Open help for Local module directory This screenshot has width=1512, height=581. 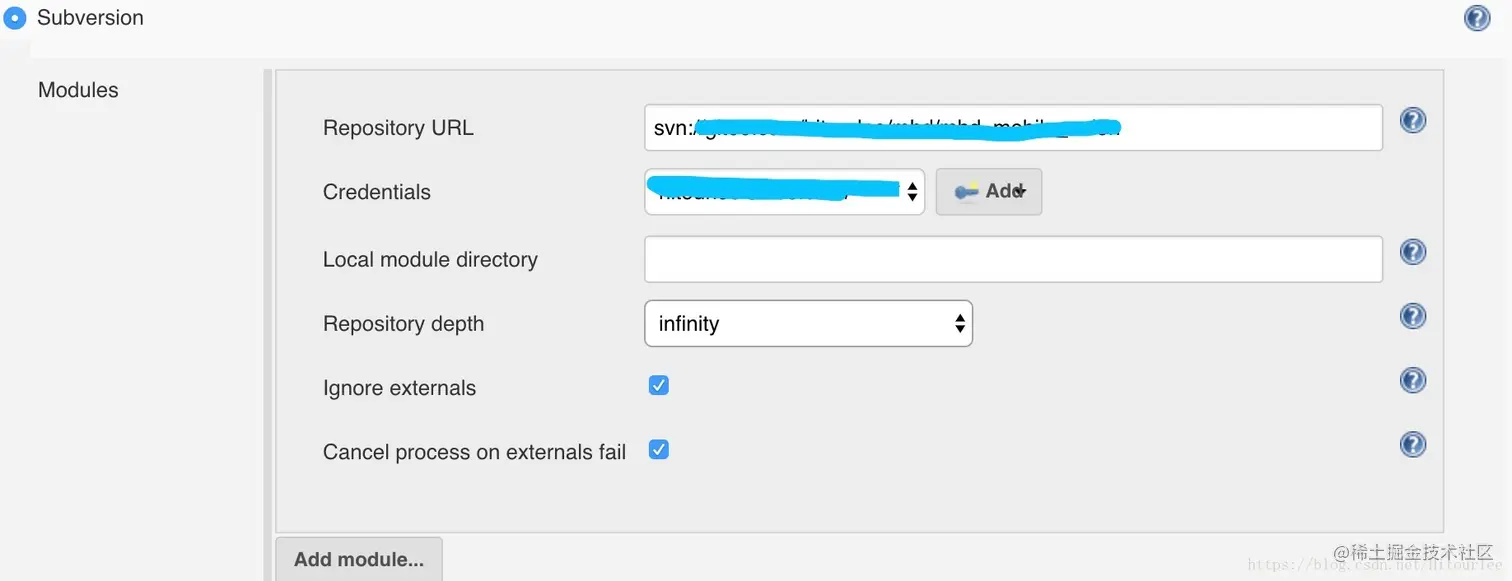click(1412, 252)
